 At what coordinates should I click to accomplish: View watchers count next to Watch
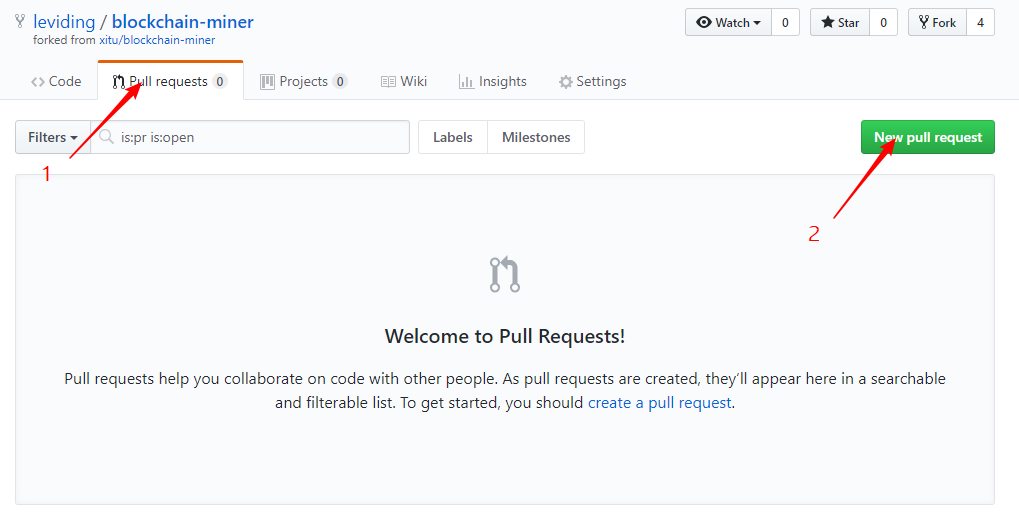pyautogui.click(x=785, y=23)
